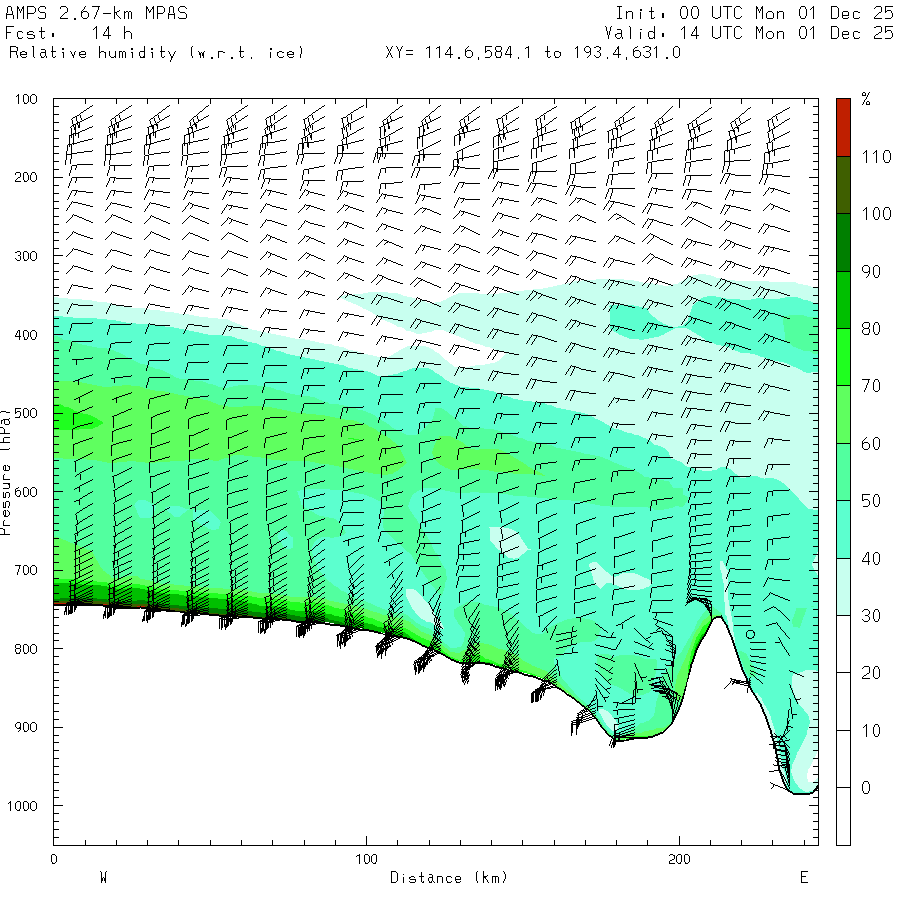Click the 'Fcst: 14 h' forecast label
This screenshot has width=900, height=900.
(68, 33)
